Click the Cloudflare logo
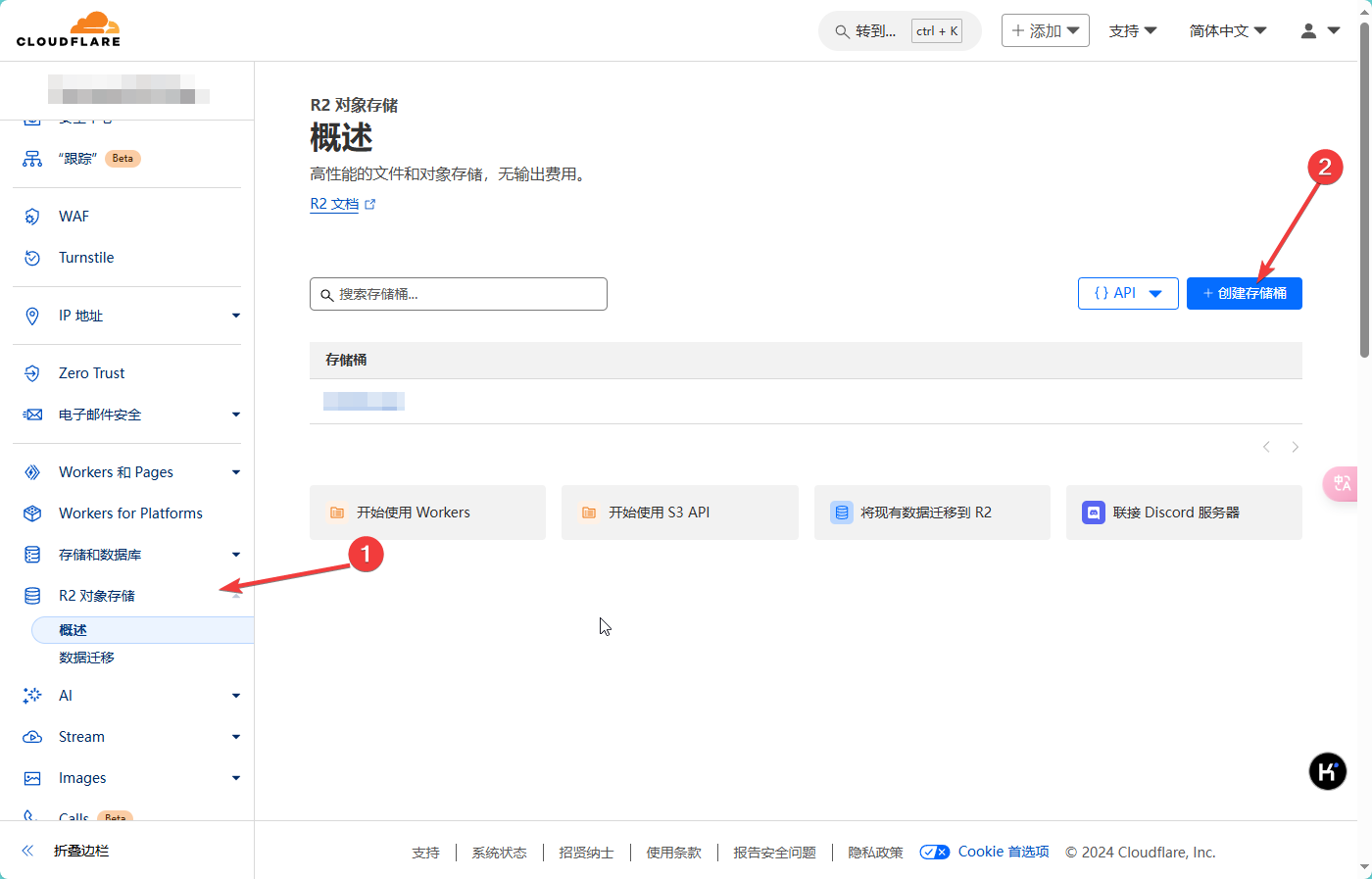Image resolution: width=1372 pixels, height=879 pixels. click(x=69, y=29)
